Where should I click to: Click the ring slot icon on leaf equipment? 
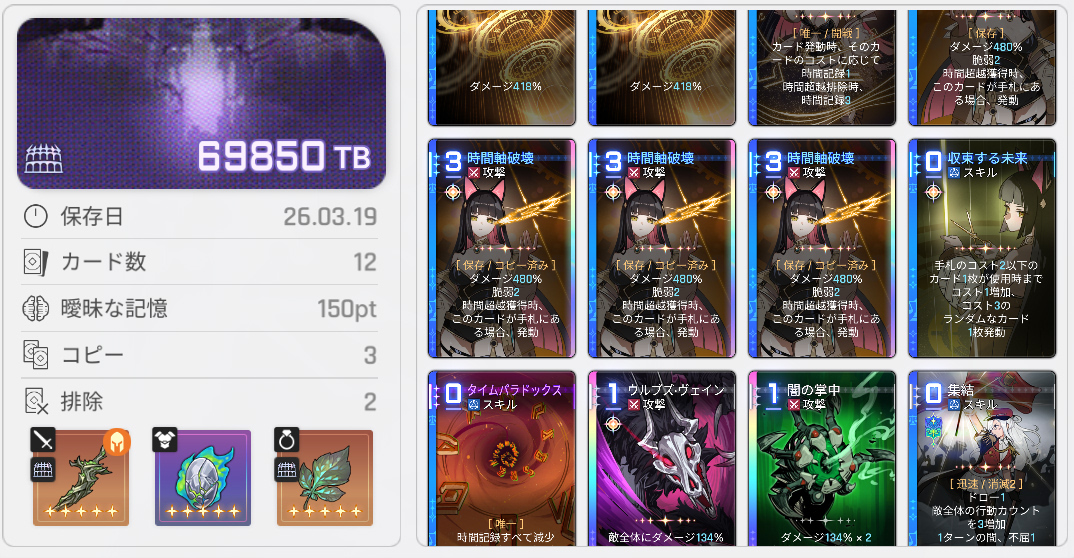[286, 440]
